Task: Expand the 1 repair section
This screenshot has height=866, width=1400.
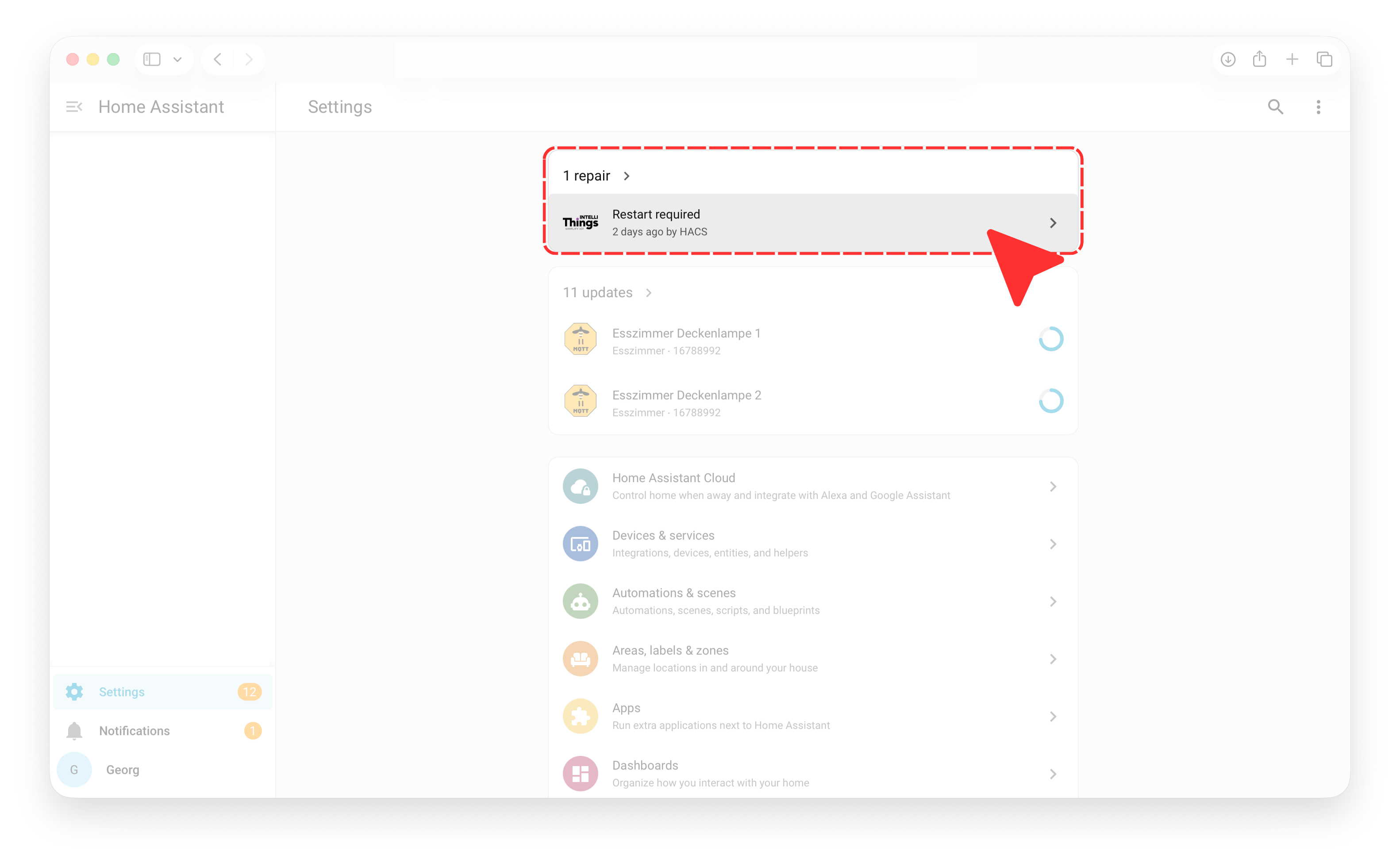Action: (596, 176)
